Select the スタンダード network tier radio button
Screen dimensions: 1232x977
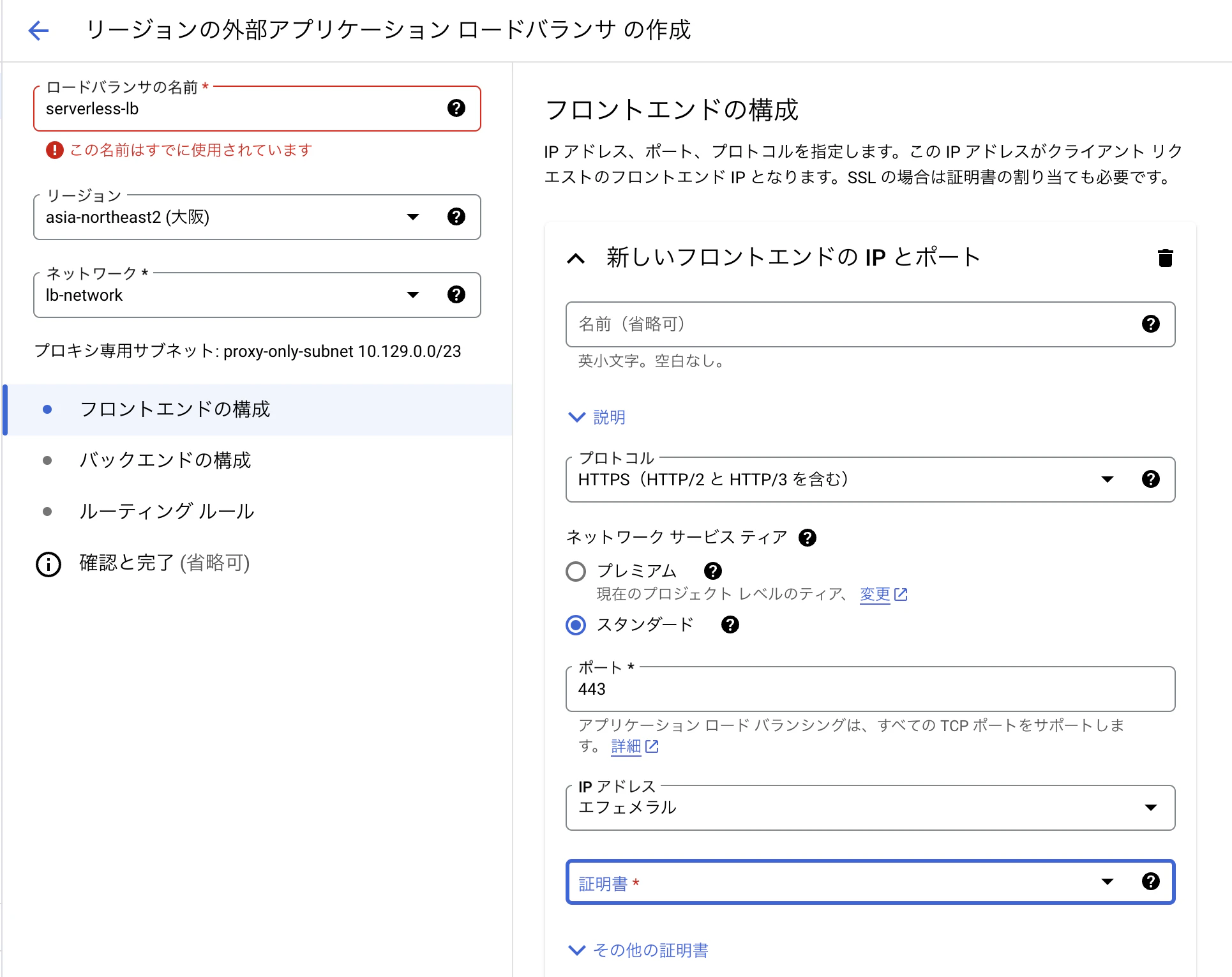tap(576, 625)
